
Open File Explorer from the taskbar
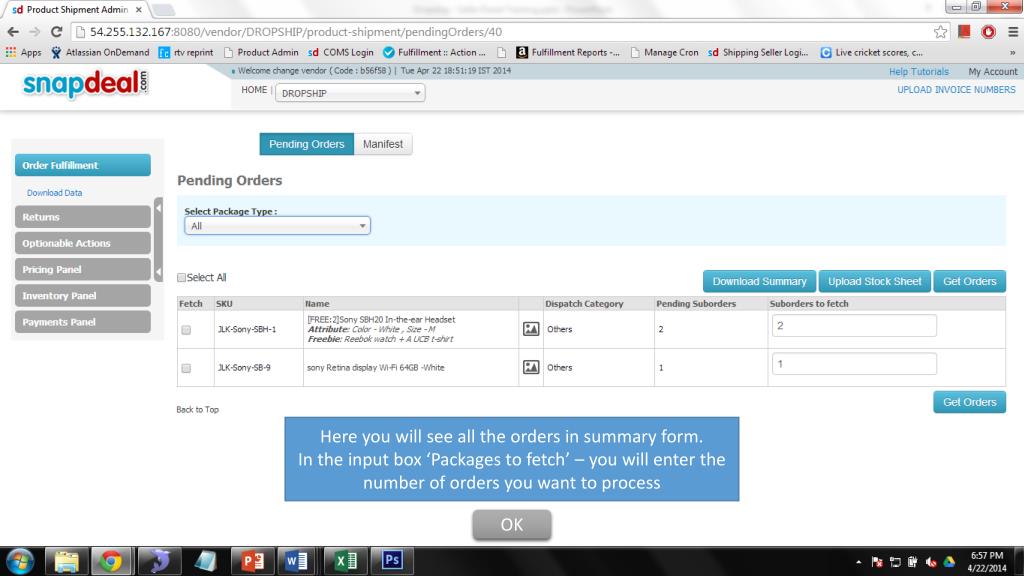(66, 561)
